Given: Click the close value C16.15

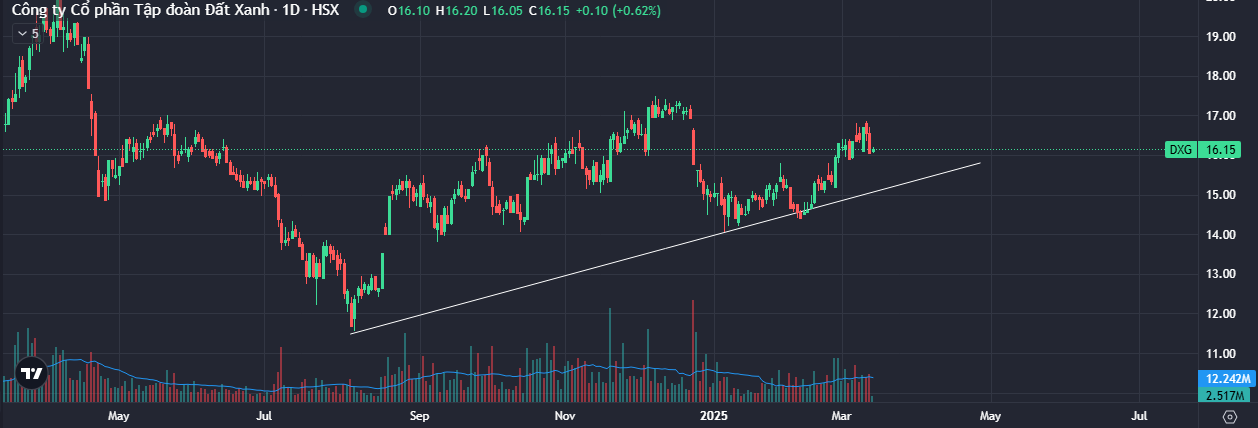Looking at the screenshot, I should (549, 10).
